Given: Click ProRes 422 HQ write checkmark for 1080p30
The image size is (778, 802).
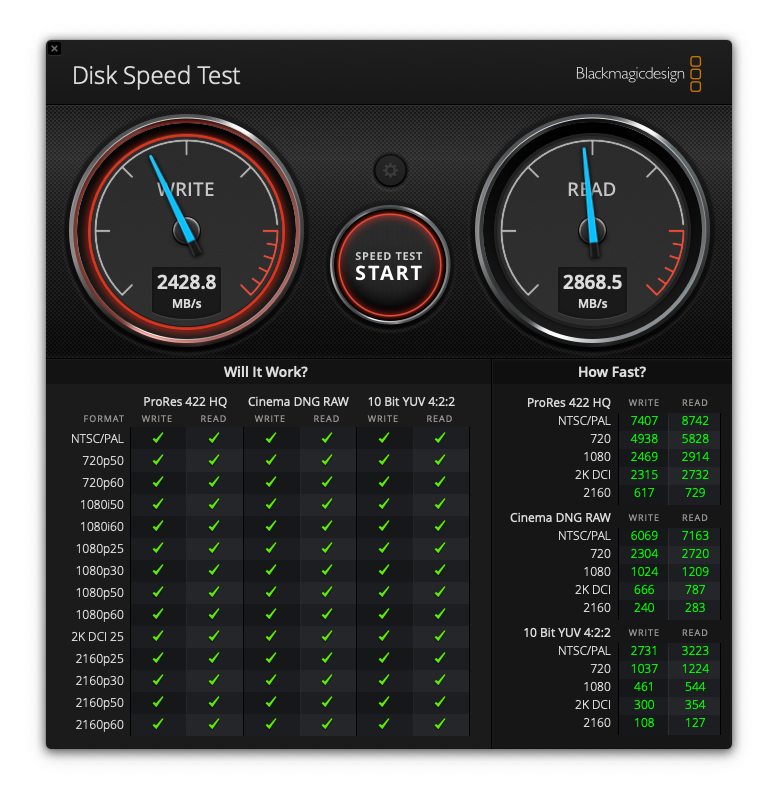Looking at the screenshot, I should point(158,570).
